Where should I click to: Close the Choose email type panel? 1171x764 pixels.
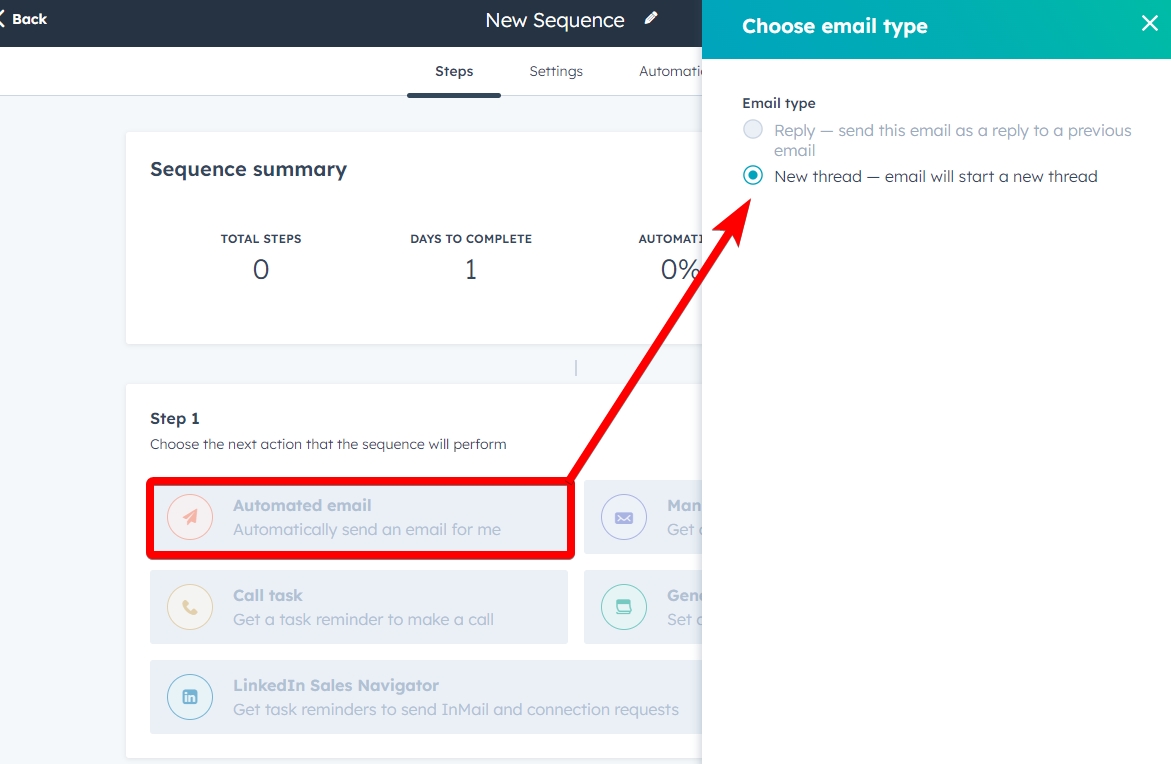click(x=1149, y=24)
